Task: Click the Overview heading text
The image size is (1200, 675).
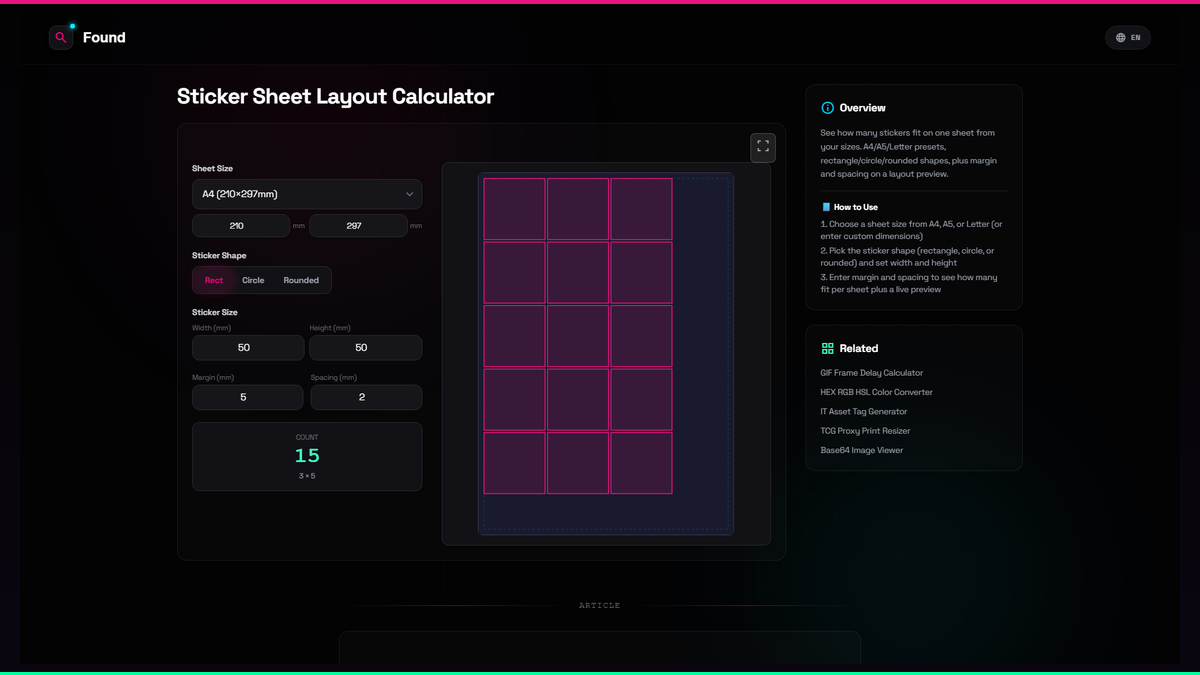Action: (x=863, y=108)
